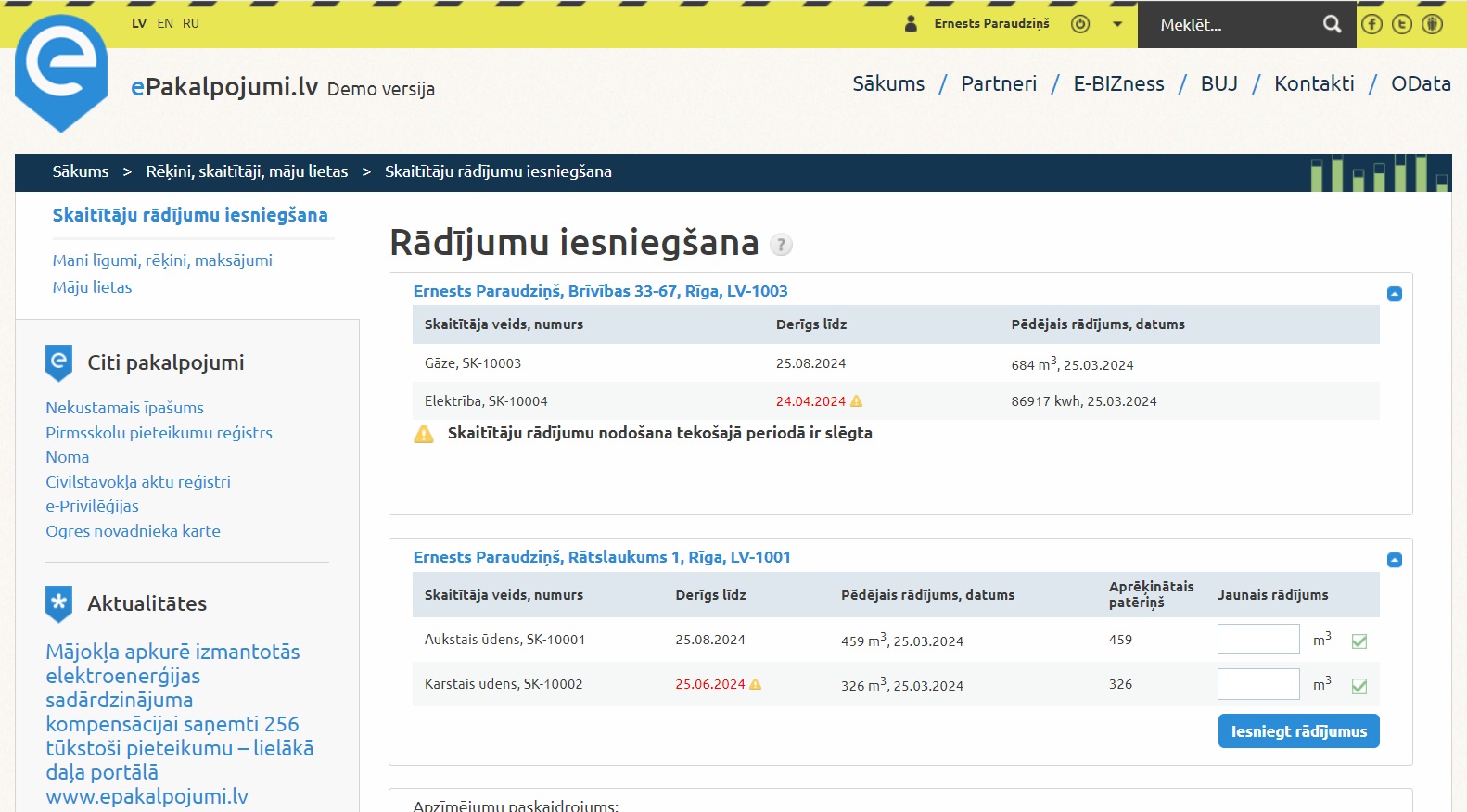
Task: Collapse the Rātslaukums 1 address panel
Action: coord(1394,560)
